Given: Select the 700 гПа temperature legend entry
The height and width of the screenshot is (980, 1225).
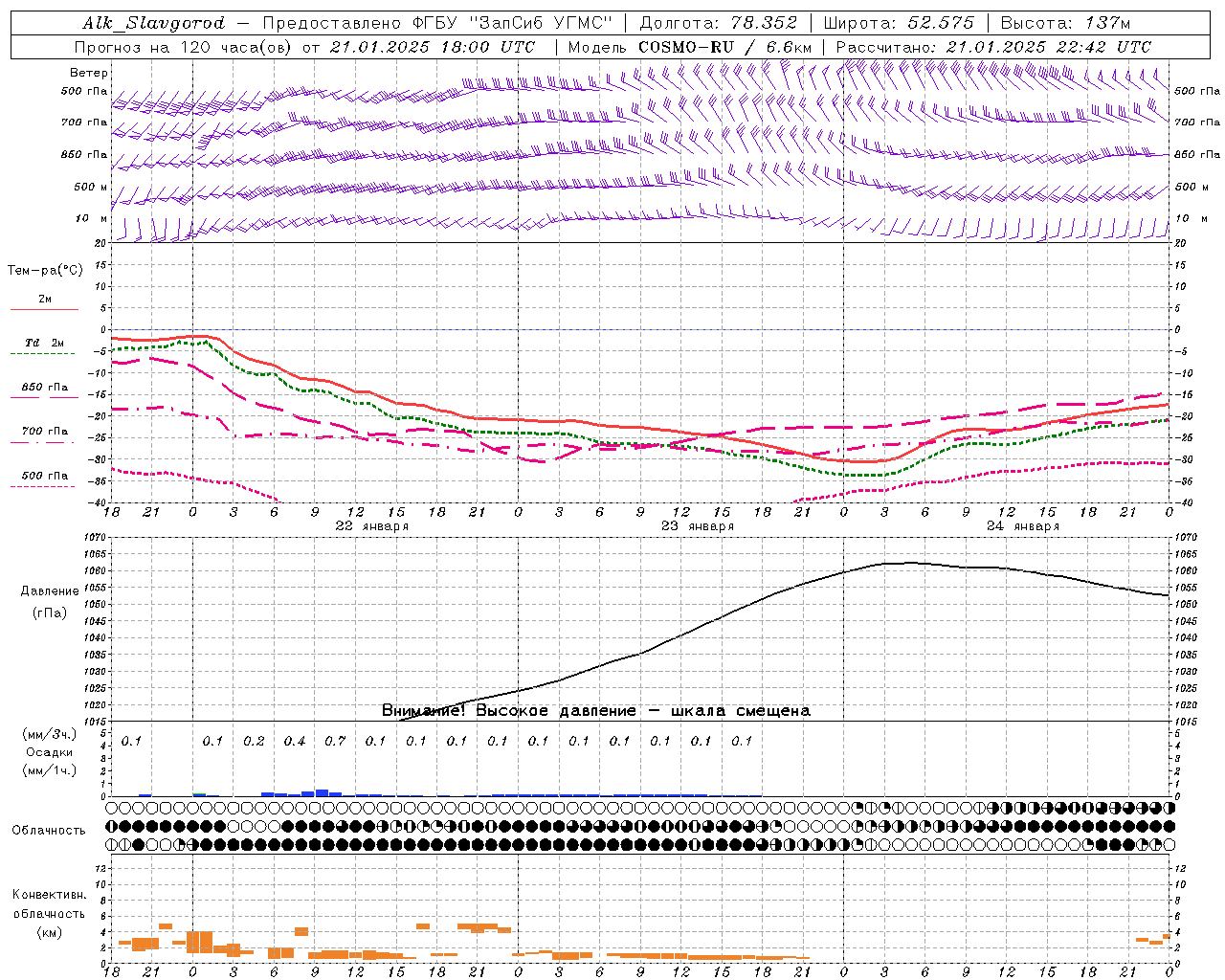Looking at the screenshot, I should [x=44, y=434].
